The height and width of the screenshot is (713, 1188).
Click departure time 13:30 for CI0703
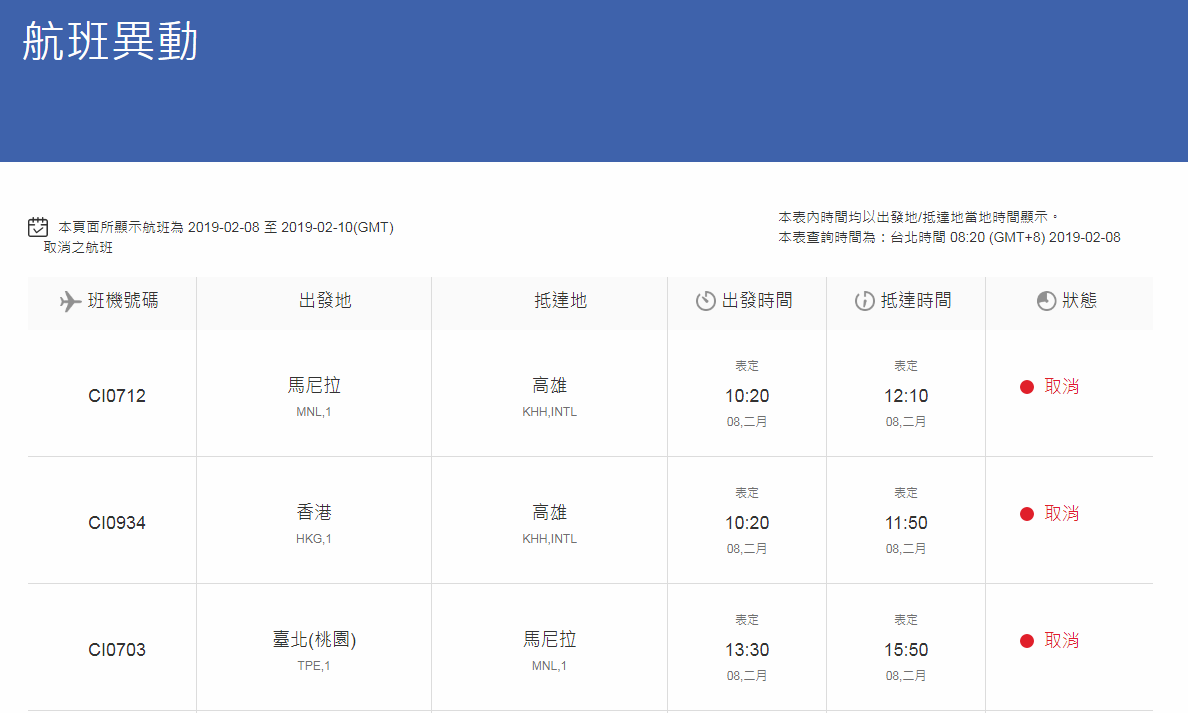747,649
